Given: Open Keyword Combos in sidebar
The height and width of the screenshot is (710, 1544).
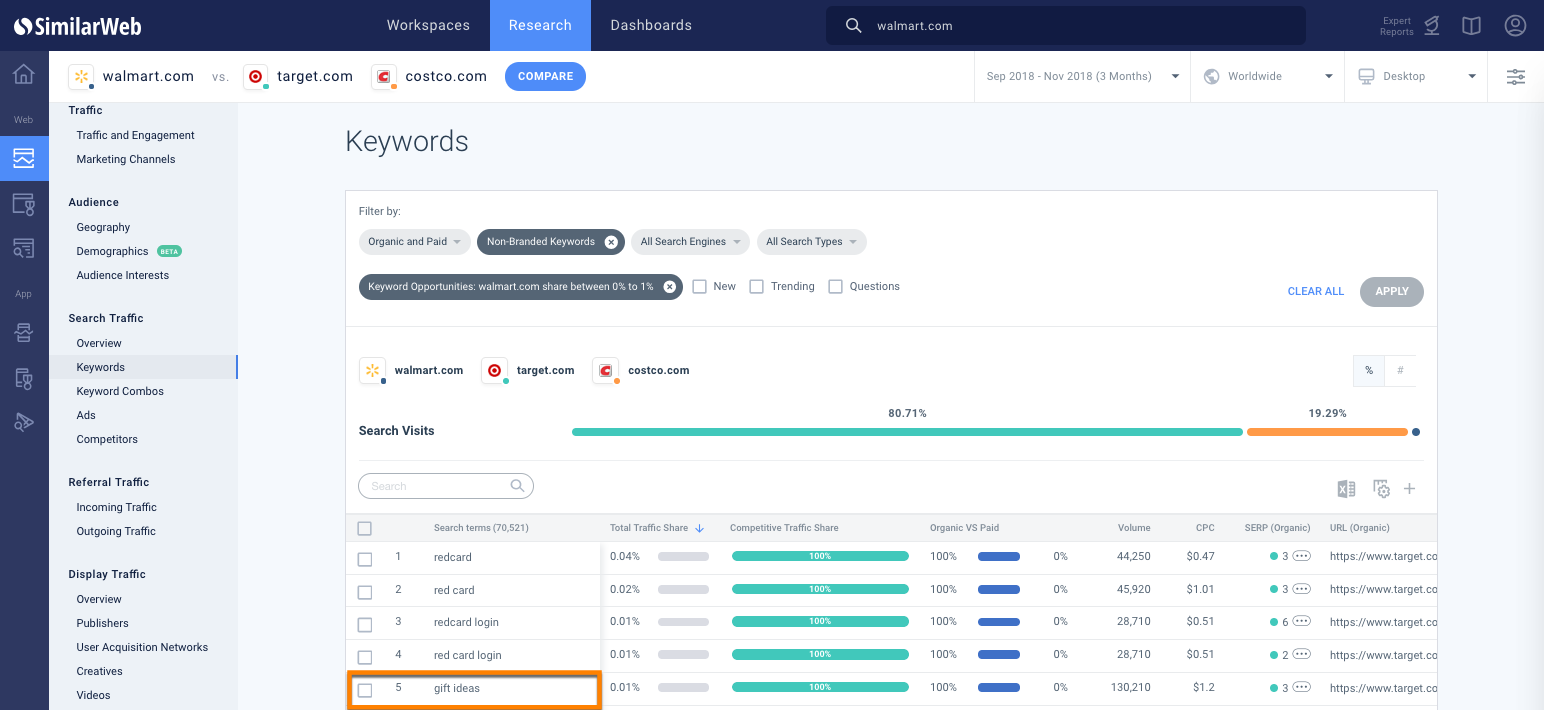Looking at the screenshot, I should (120, 391).
